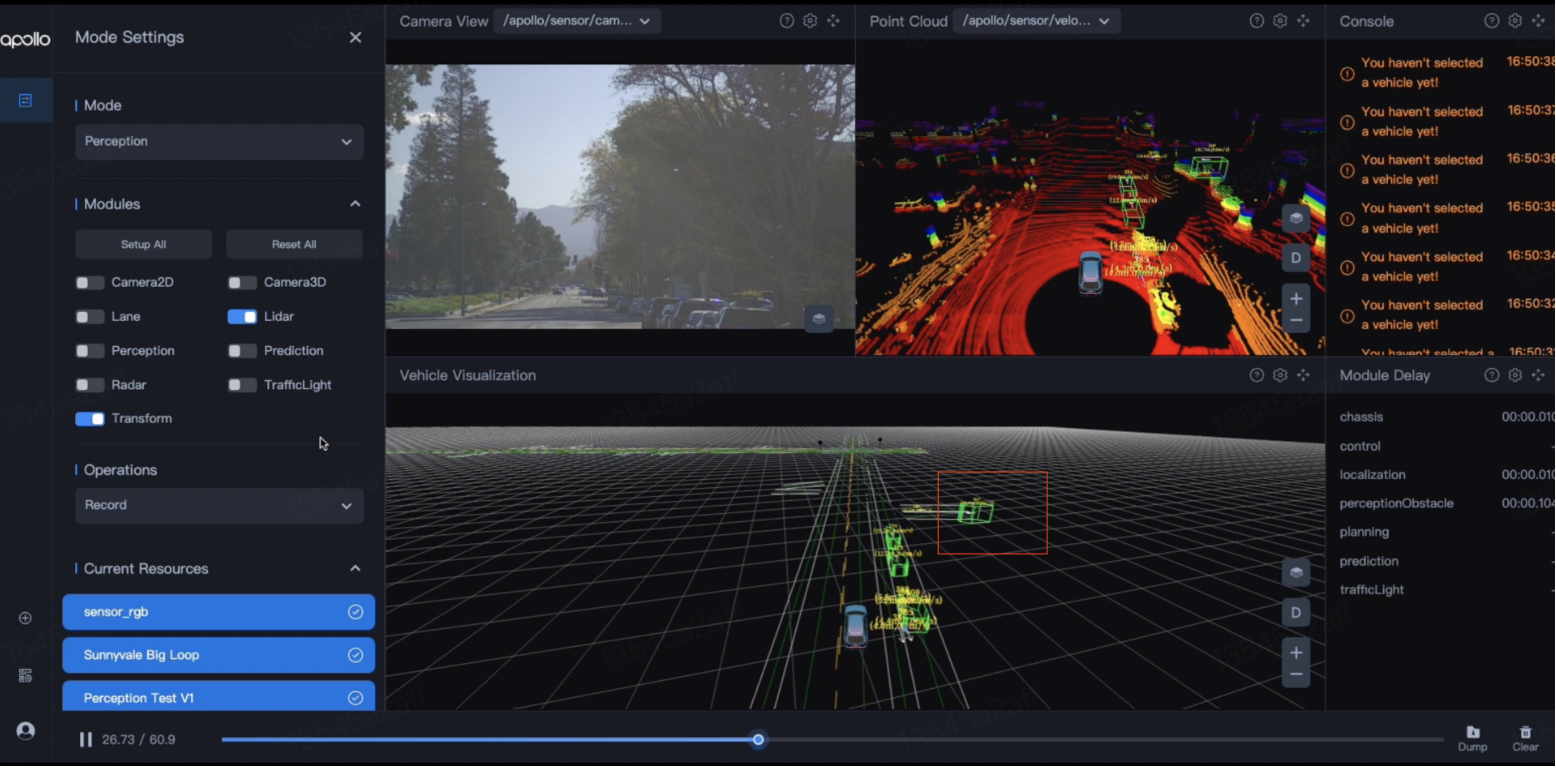The height and width of the screenshot is (768, 1556).
Task: Select Sunnyvale Big Loop resource
Action: (218, 656)
